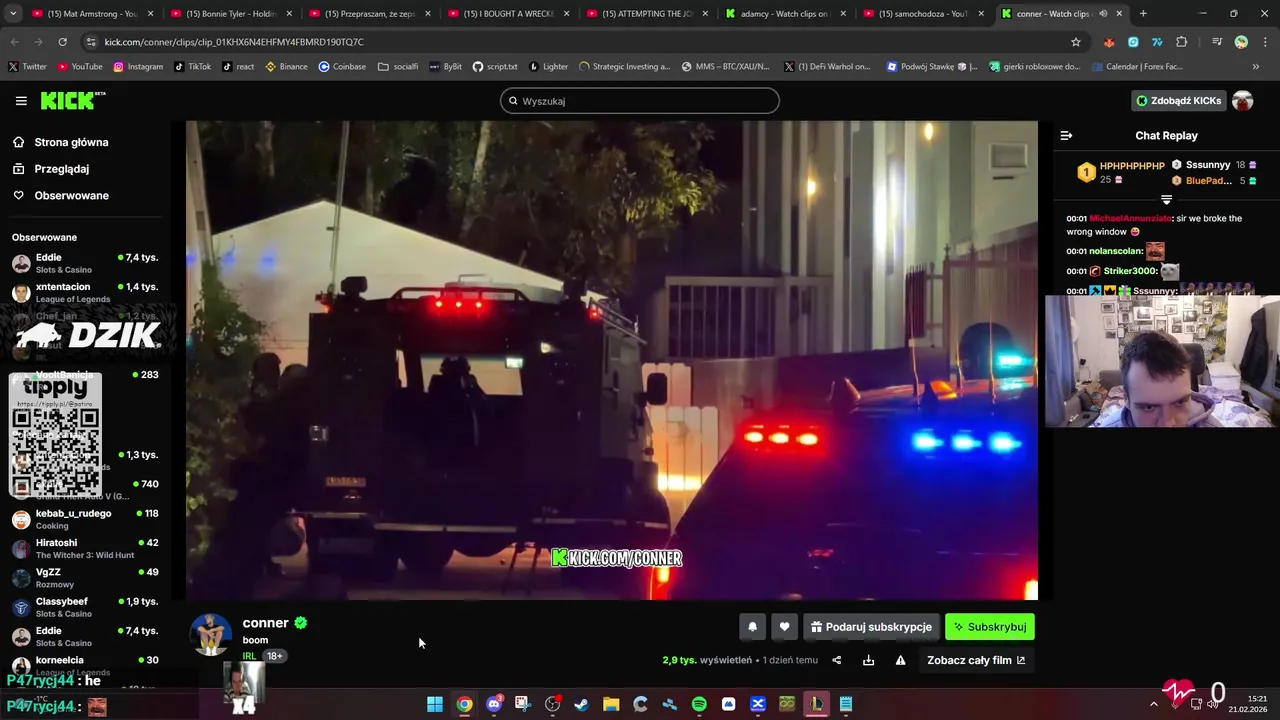Open League of Legends taskbar icon
Viewport: 1280px width, 720px height.
817,704
